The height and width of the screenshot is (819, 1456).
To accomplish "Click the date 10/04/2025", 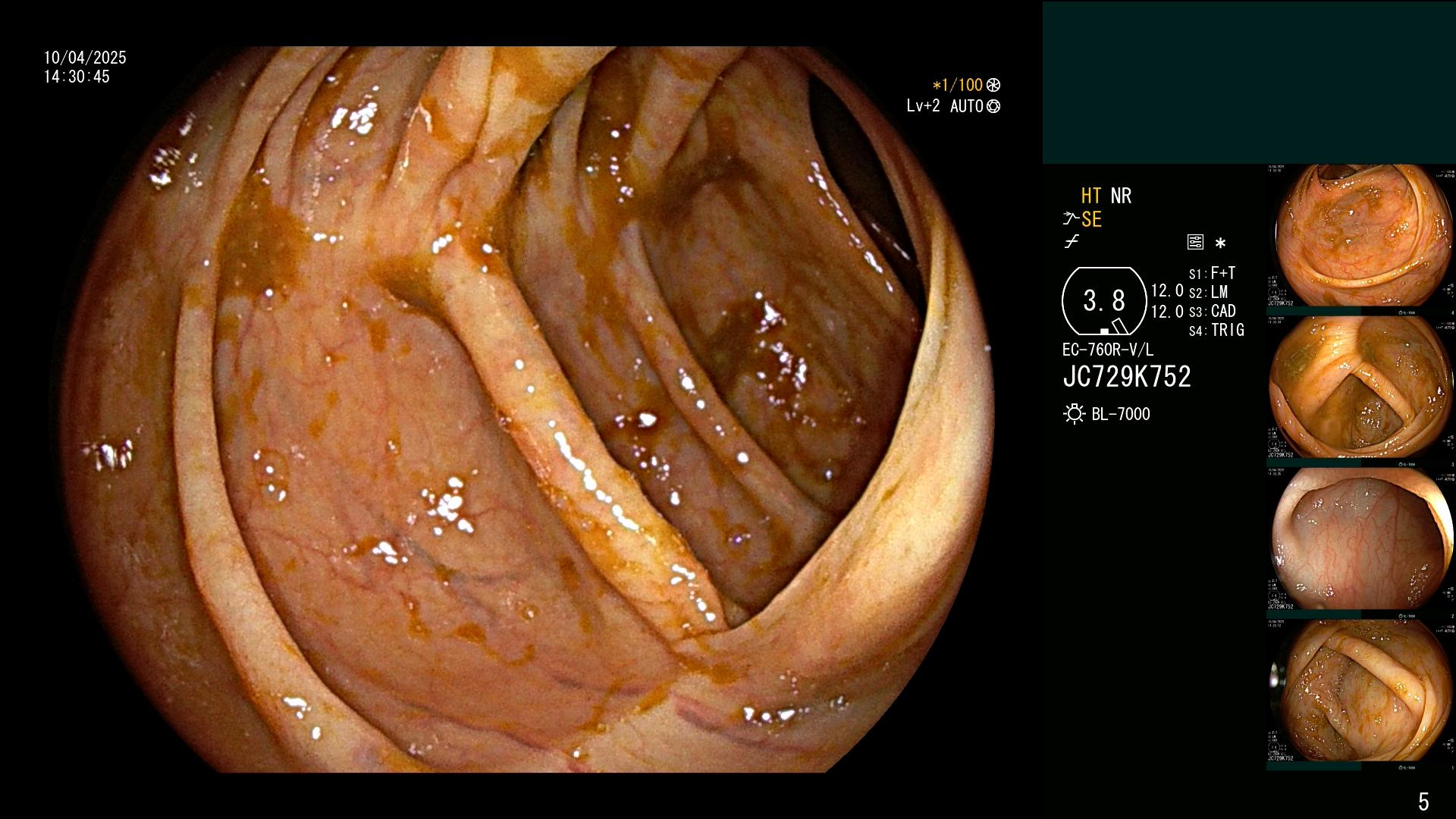I will pos(85,58).
